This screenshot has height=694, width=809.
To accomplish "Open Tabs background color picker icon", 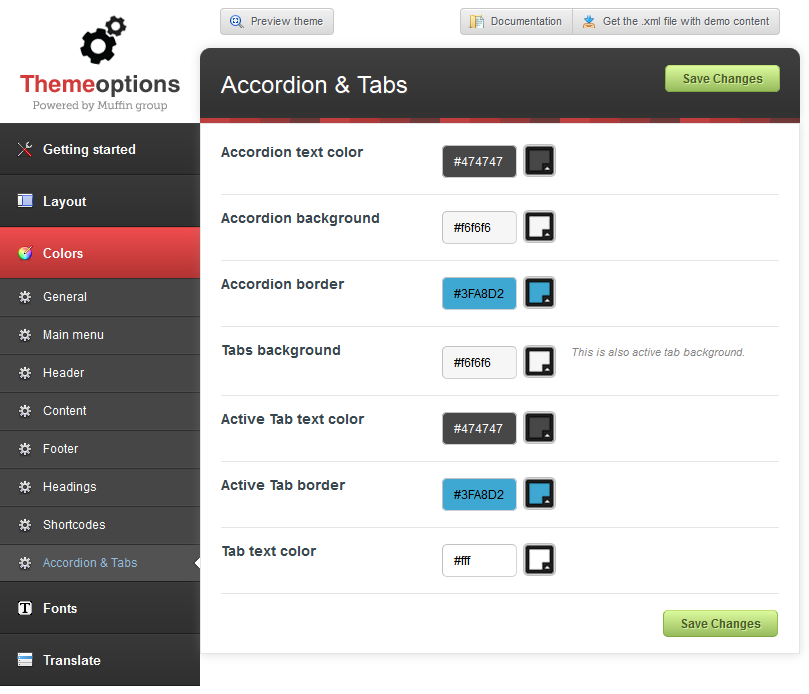I will coord(540,362).
